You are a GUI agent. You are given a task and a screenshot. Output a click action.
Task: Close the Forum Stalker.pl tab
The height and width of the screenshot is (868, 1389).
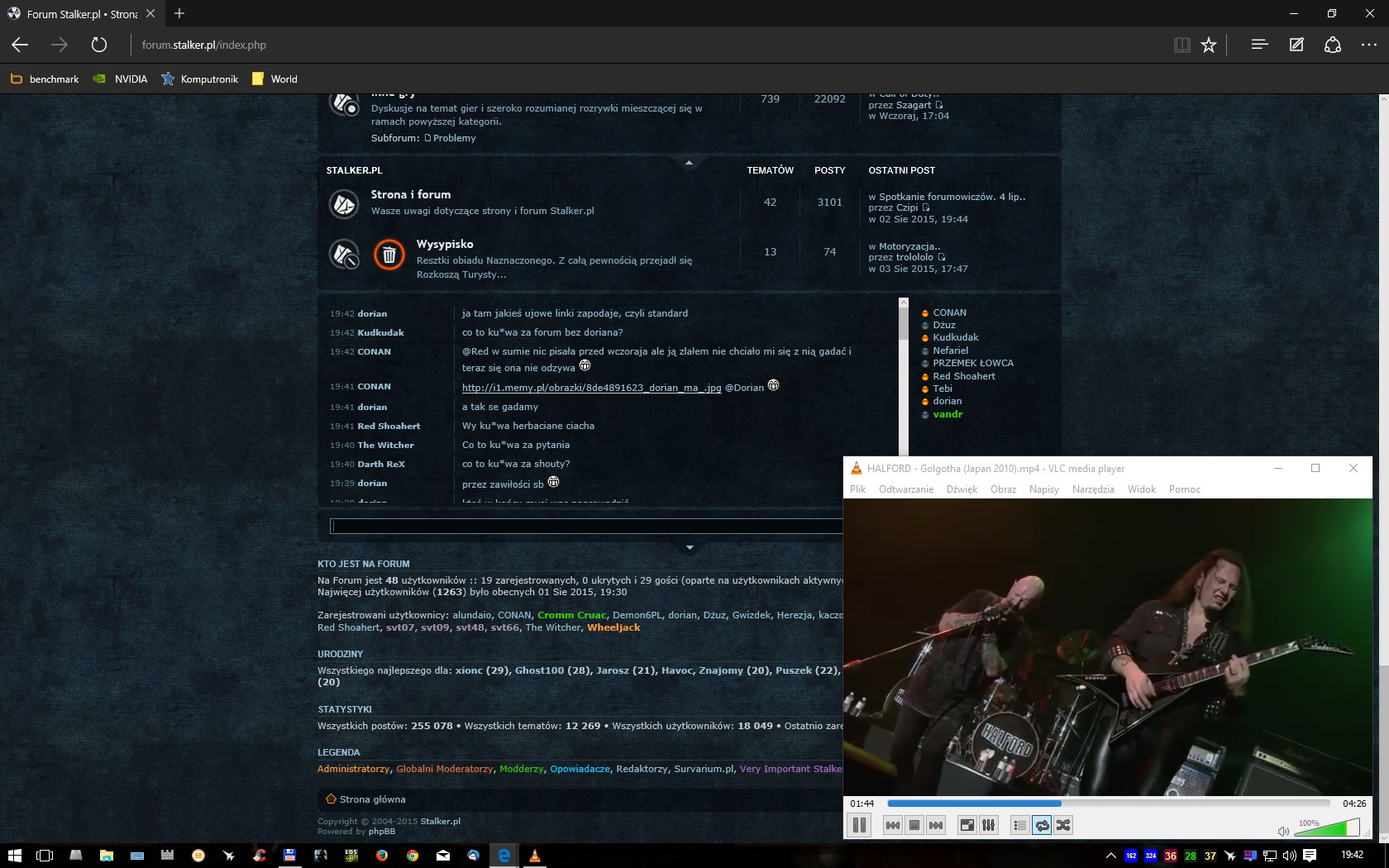(x=150, y=13)
